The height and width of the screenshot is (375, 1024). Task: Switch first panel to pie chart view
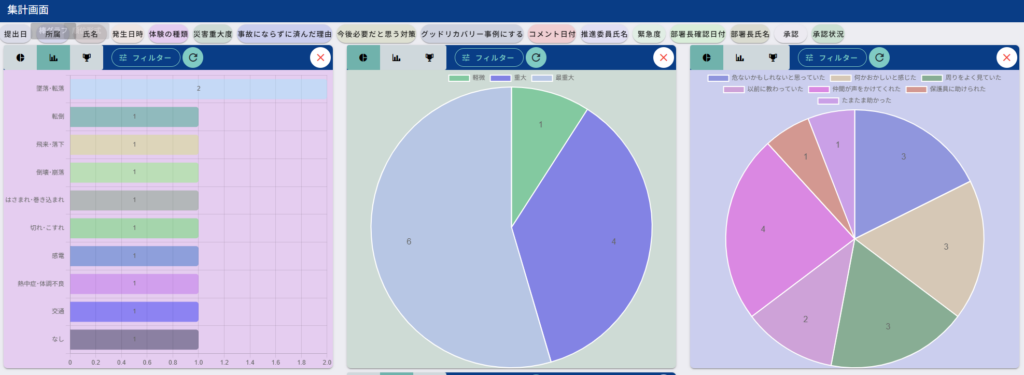coord(20,57)
